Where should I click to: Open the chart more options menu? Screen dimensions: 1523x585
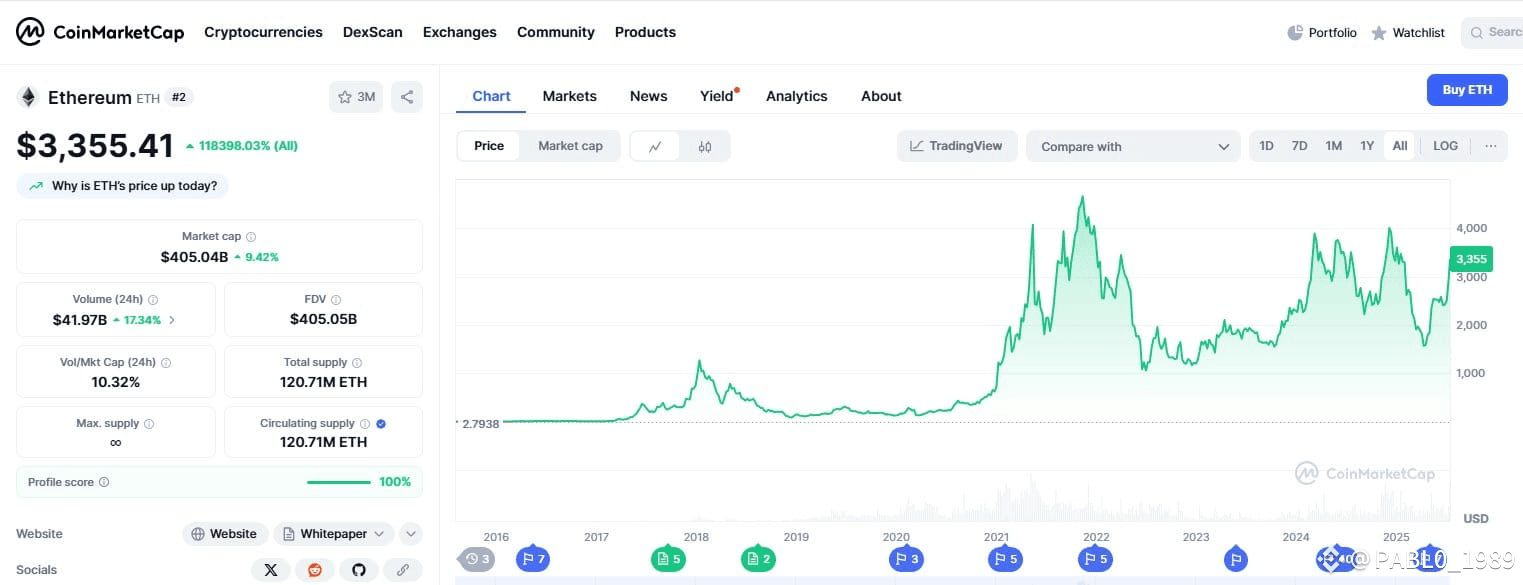point(1490,146)
